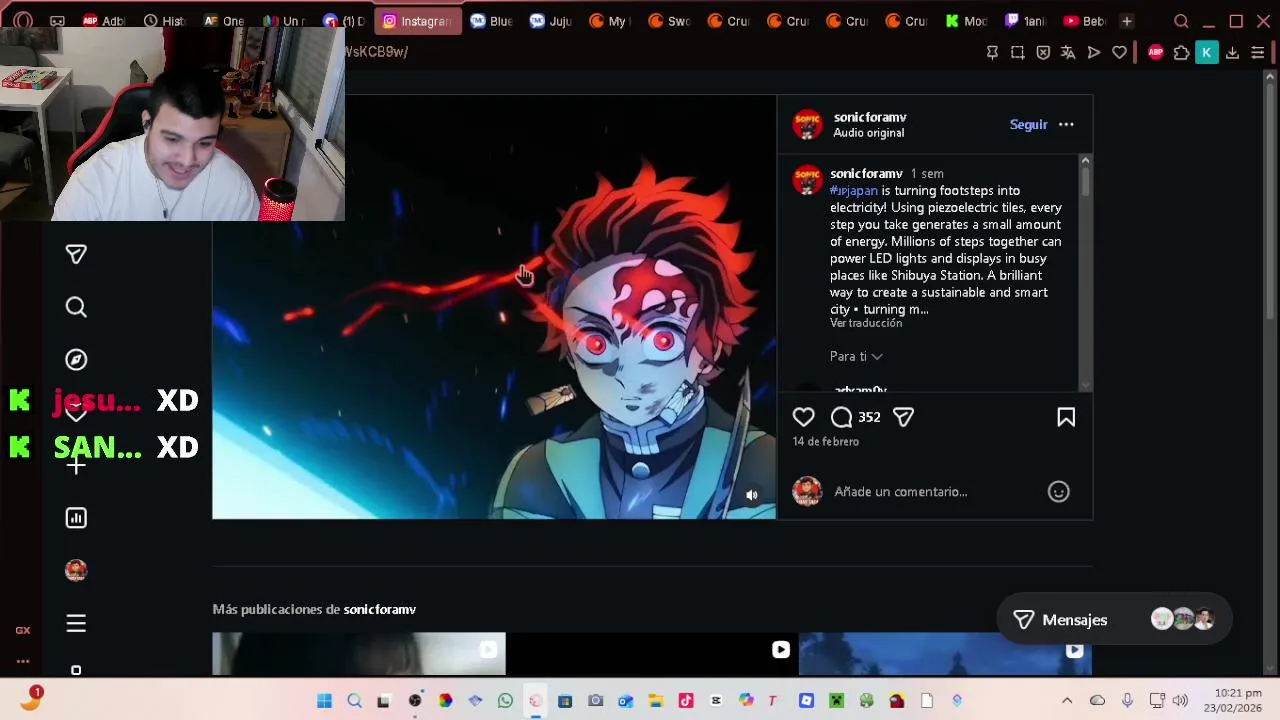Switch to the Instagram browser tab

click(x=418, y=21)
